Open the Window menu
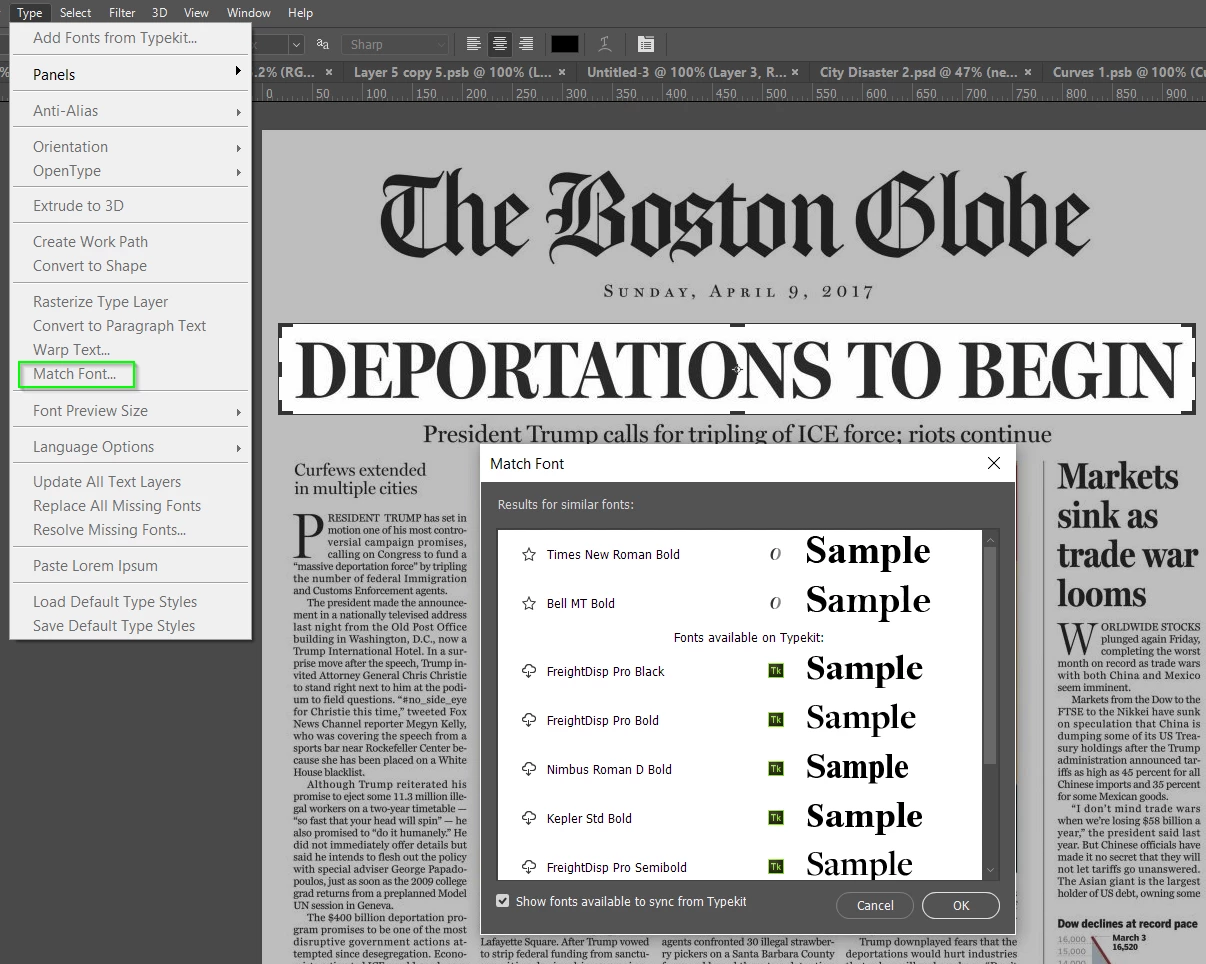1206x964 pixels. pyautogui.click(x=249, y=12)
